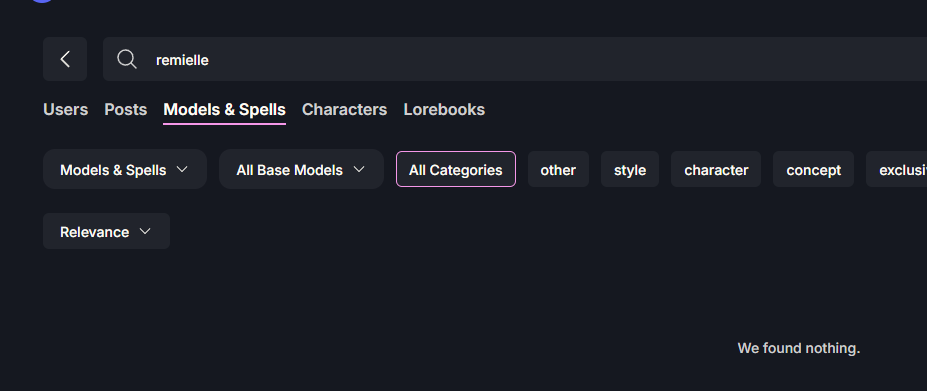Image resolution: width=927 pixels, height=391 pixels.
Task: Toggle the other category filter
Action: pos(558,169)
